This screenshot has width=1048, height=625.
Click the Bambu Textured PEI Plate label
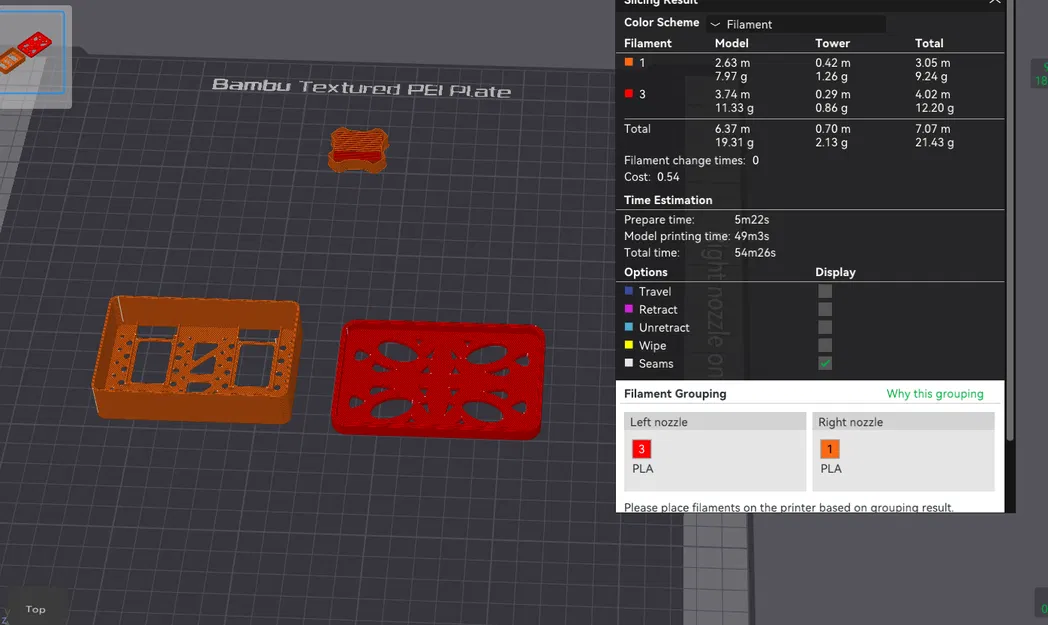tap(362, 88)
